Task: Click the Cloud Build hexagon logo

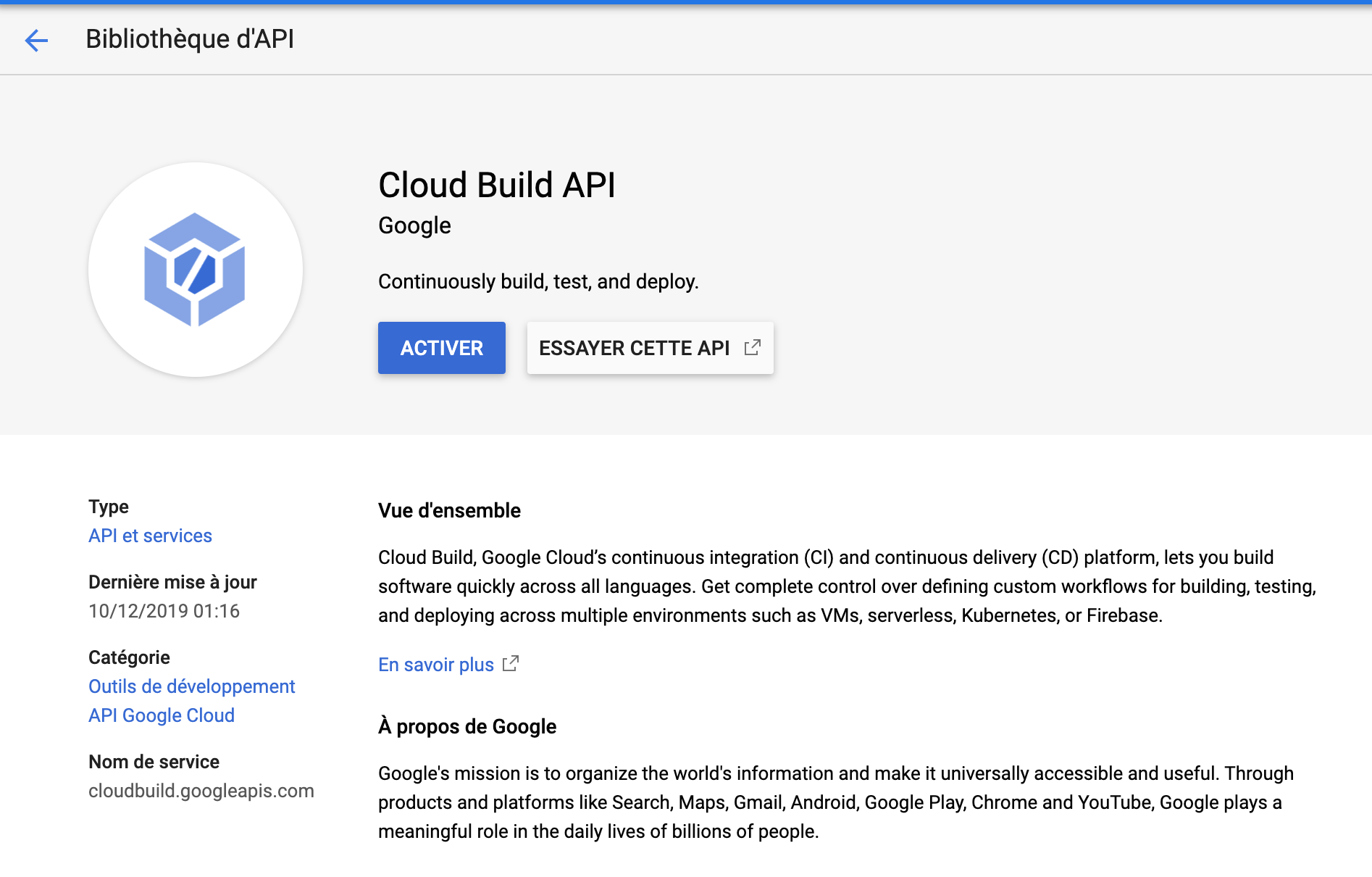Action: (x=195, y=270)
